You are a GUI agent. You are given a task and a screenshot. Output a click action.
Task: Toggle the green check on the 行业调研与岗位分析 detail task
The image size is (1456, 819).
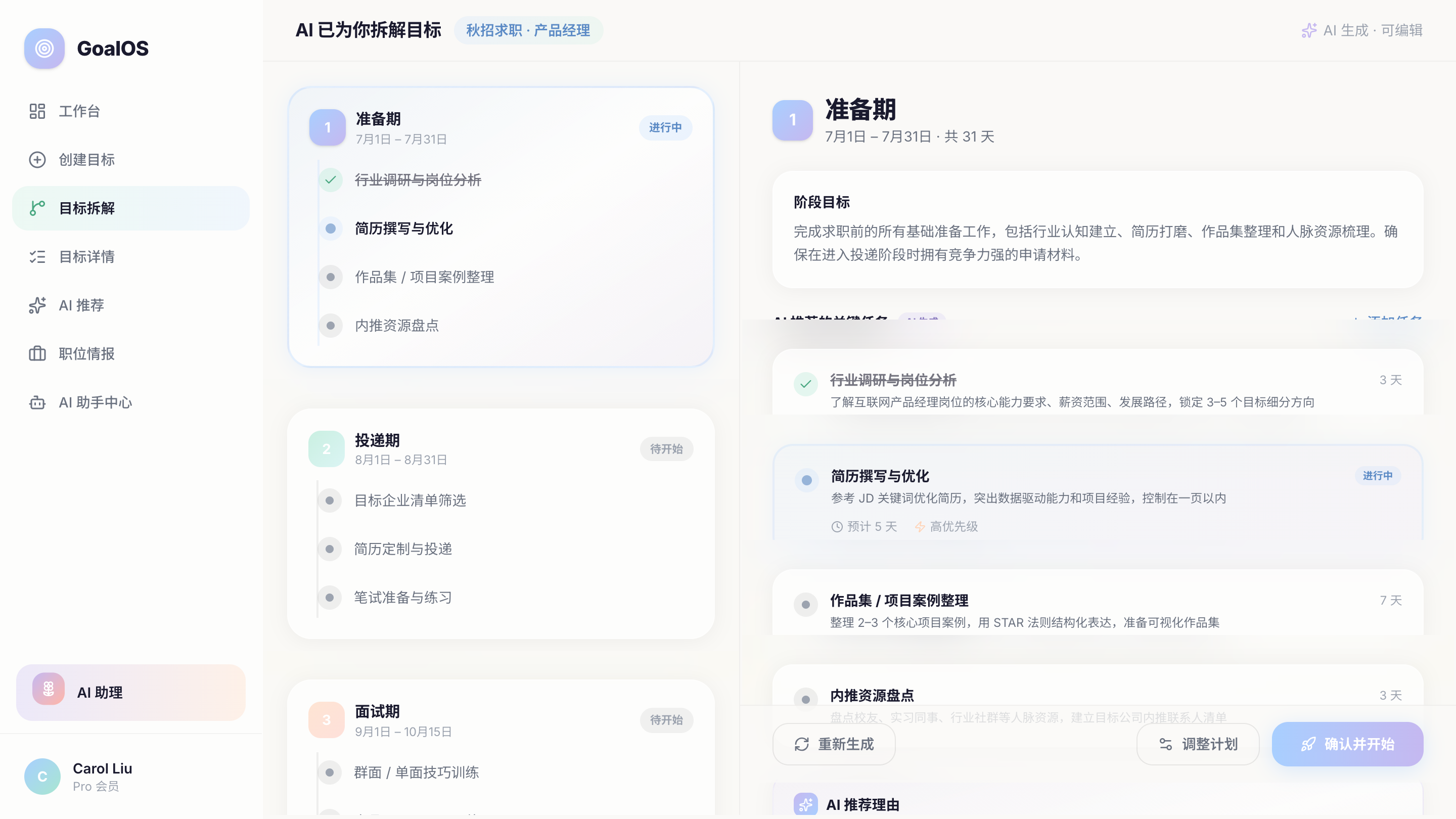[x=805, y=384]
